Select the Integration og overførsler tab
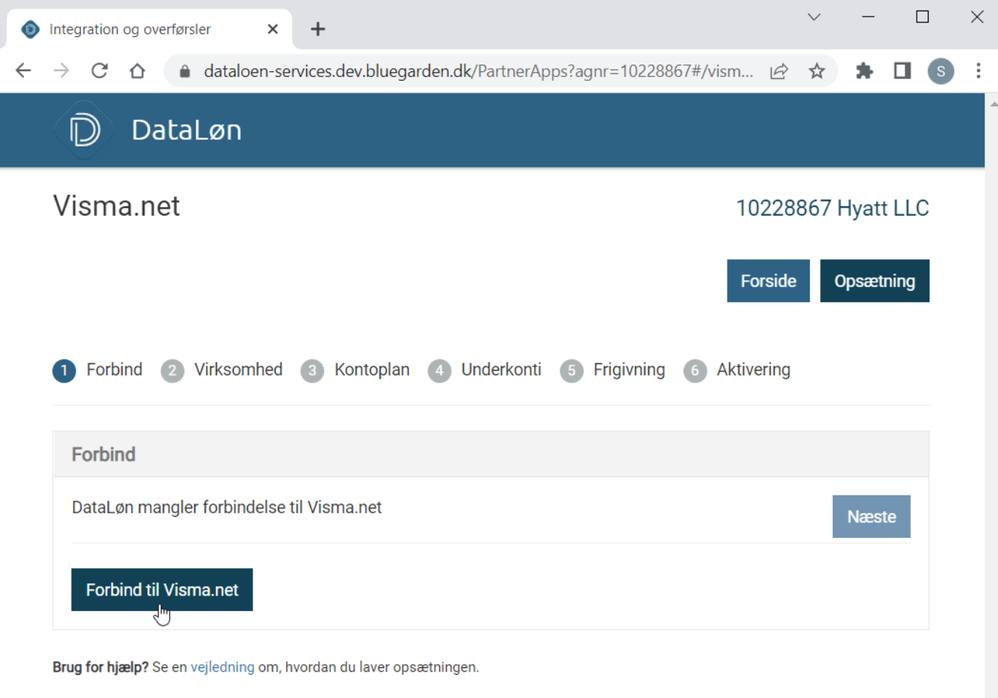998x698 pixels. pyautogui.click(x=150, y=29)
